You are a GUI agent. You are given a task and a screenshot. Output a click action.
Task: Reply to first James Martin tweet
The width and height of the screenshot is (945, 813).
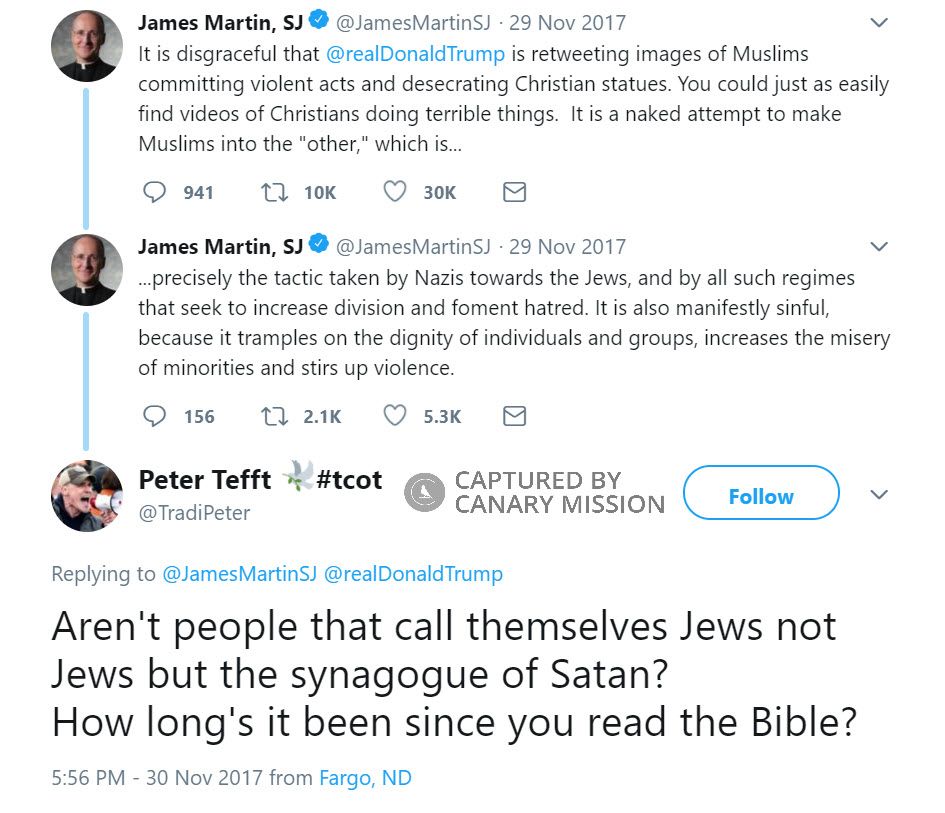pos(154,192)
